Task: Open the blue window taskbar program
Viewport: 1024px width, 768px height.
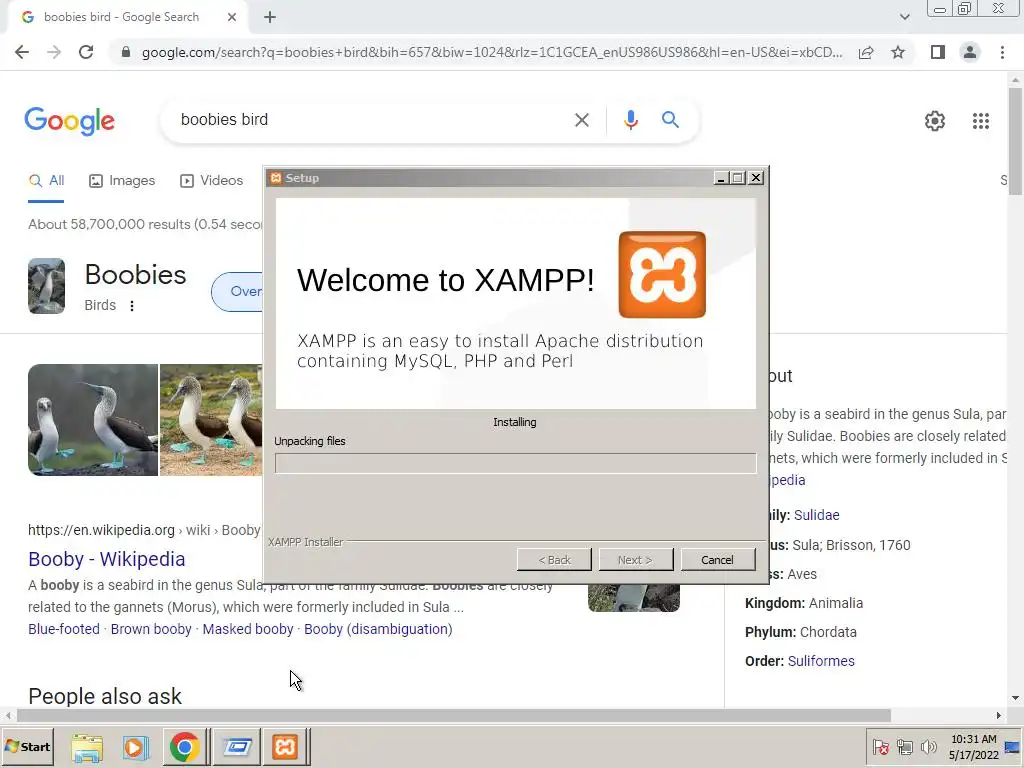Action: (236, 747)
